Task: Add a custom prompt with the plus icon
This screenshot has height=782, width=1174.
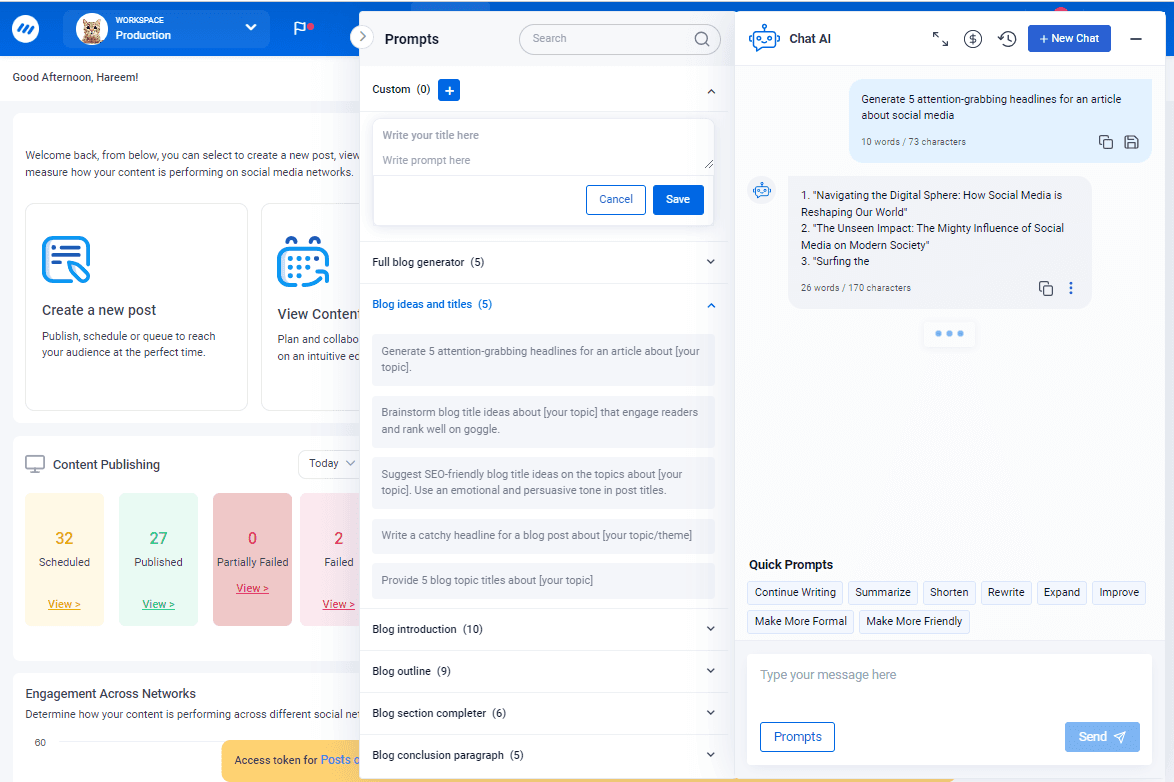Action: pos(448,89)
